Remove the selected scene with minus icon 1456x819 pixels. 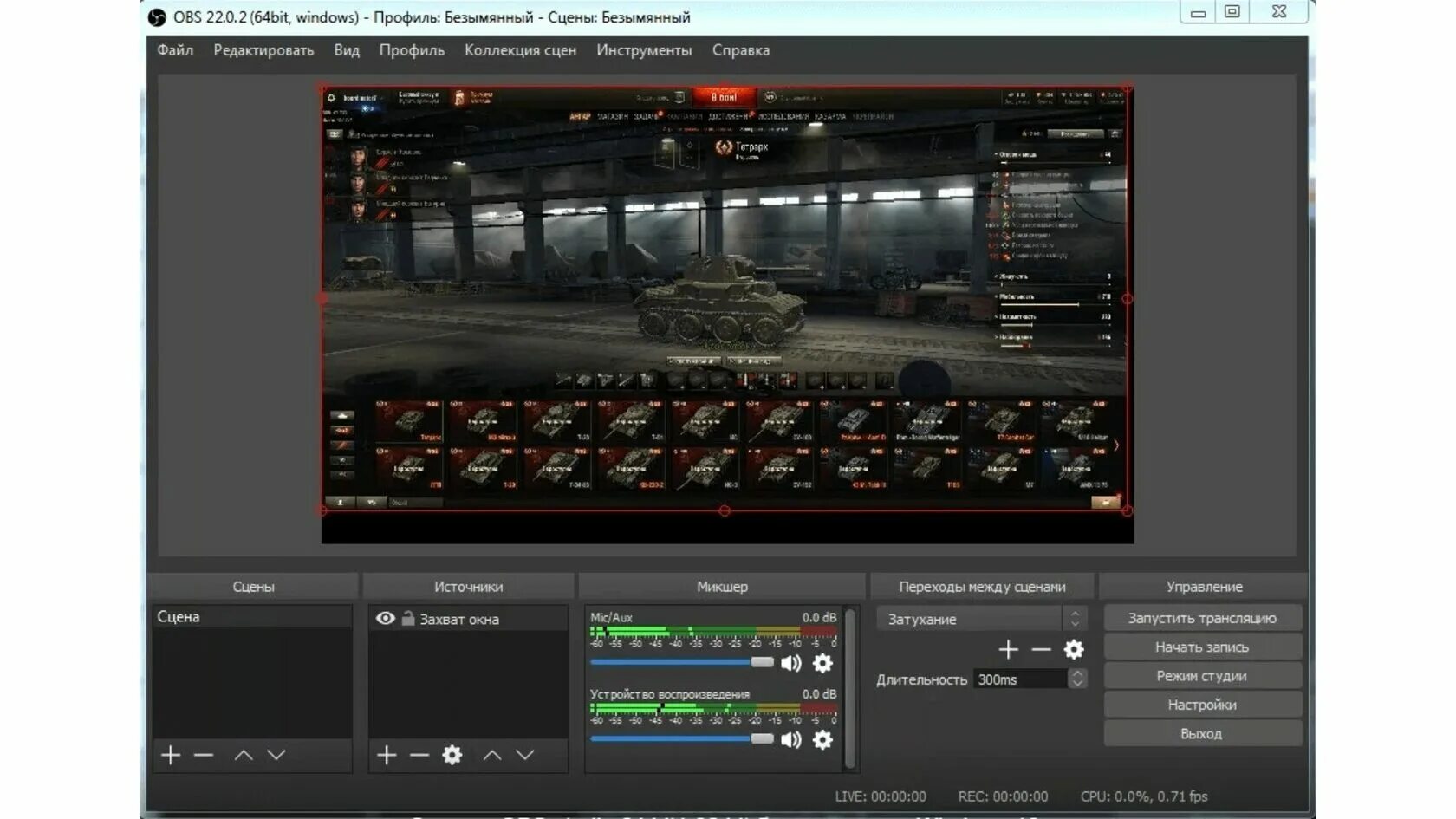[x=204, y=755]
